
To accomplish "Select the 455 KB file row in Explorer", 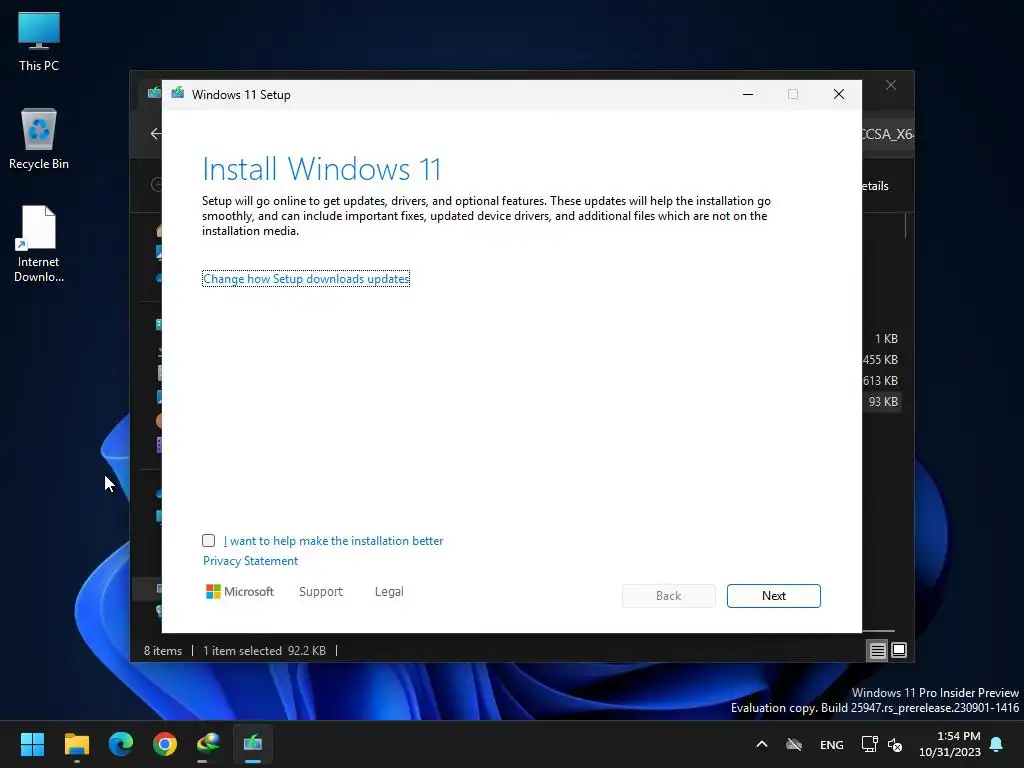I will [880, 360].
